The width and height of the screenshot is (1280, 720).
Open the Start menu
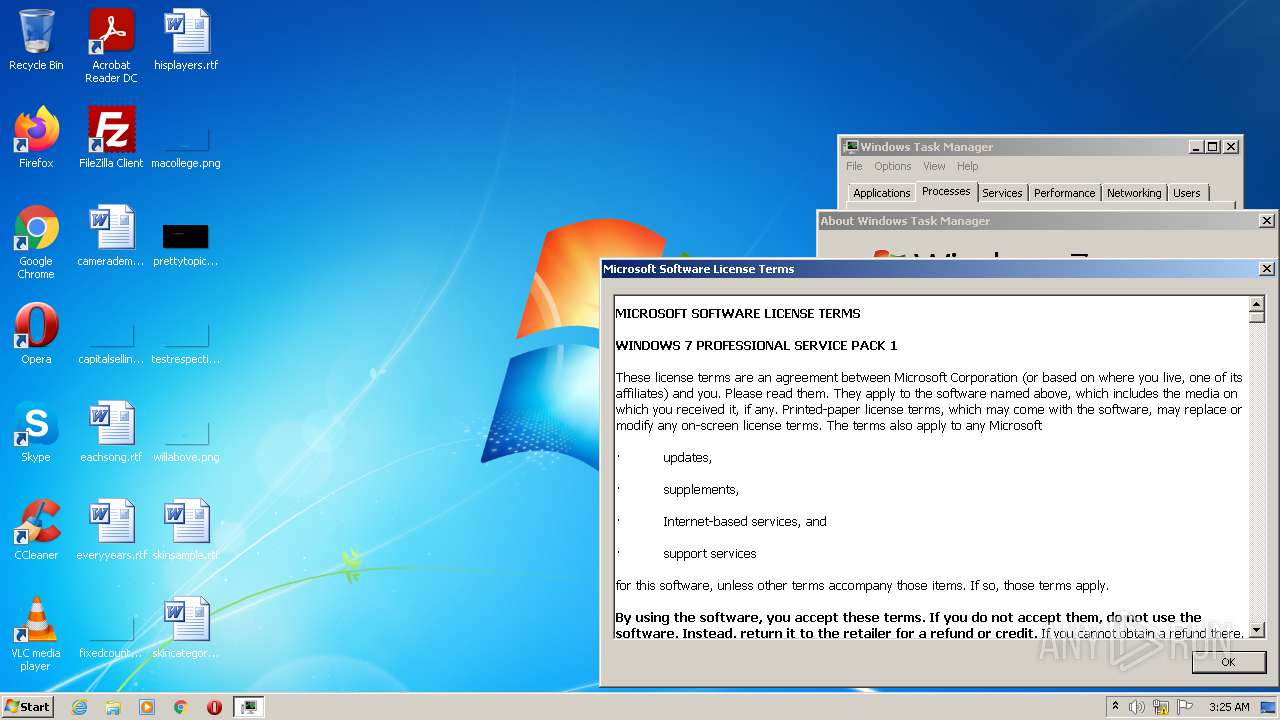28,707
